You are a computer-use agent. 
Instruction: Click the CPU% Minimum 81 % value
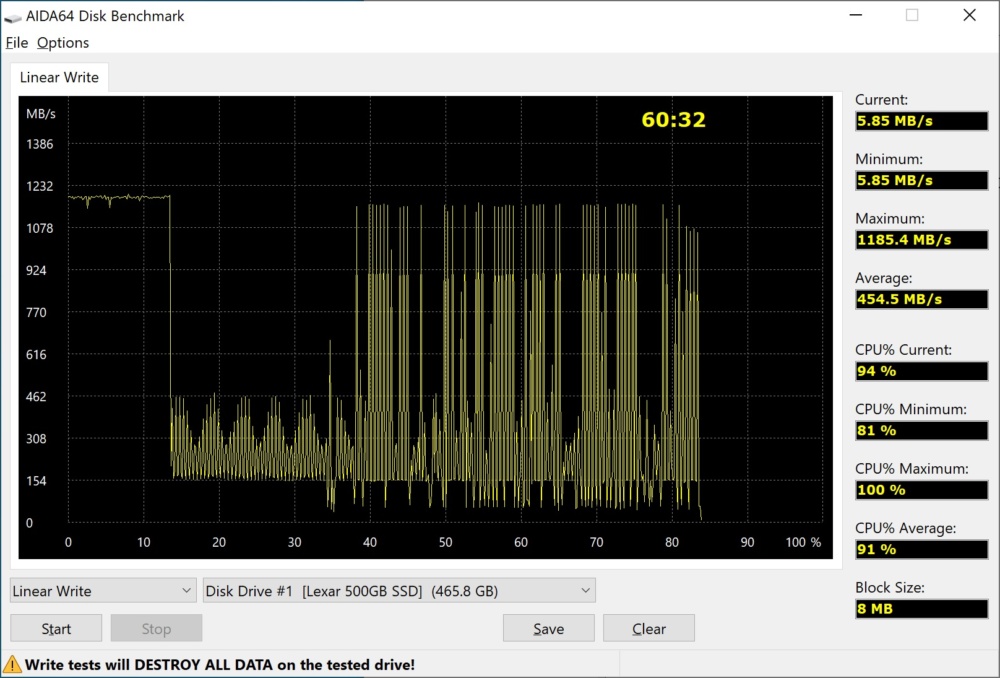921,431
